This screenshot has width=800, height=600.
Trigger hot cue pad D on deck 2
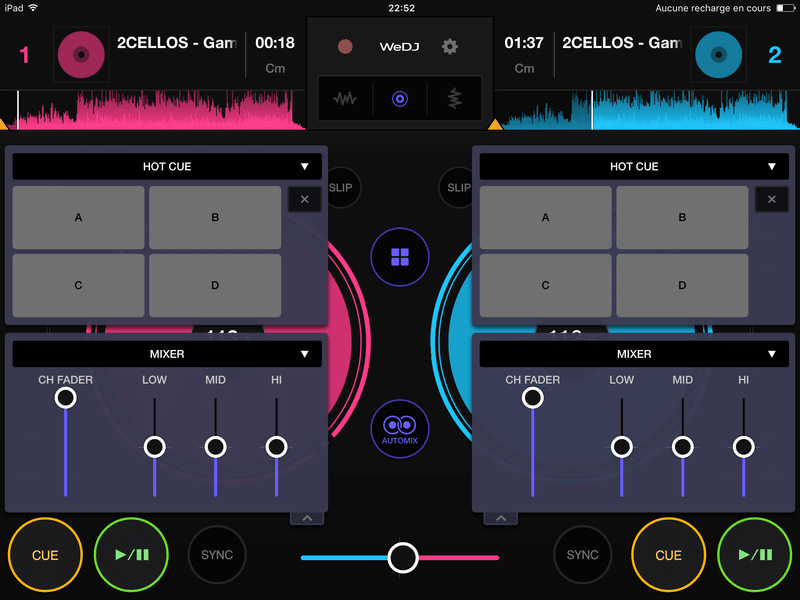coord(682,285)
